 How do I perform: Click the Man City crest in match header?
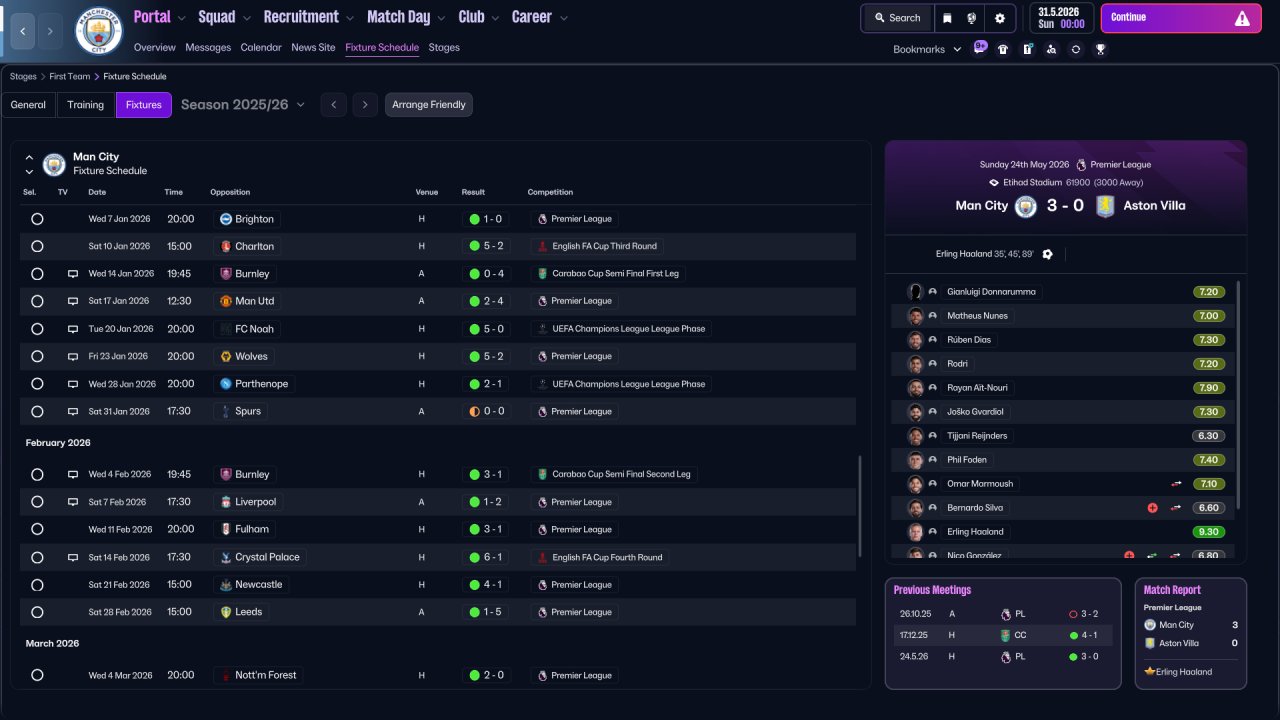click(1026, 206)
